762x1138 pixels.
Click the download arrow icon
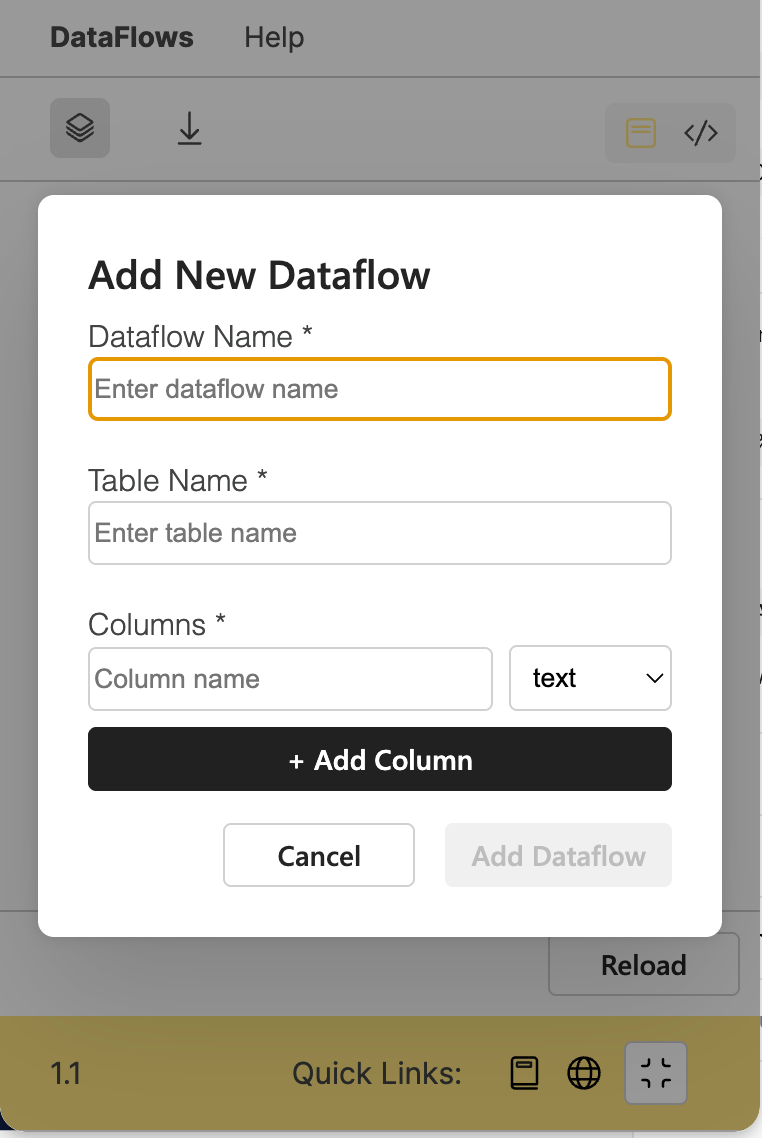pyautogui.click(x=189, y=128)
